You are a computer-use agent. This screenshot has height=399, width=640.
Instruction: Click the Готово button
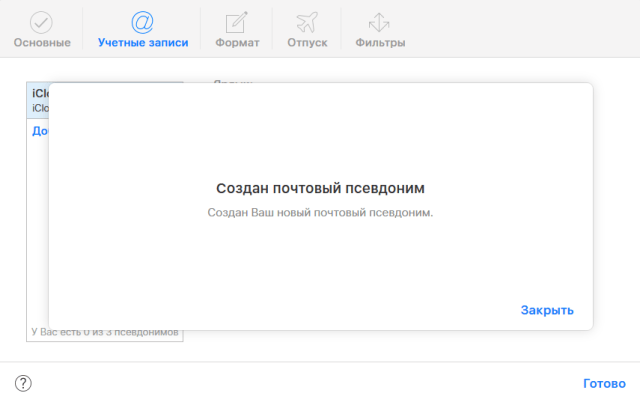pos(604,383)
